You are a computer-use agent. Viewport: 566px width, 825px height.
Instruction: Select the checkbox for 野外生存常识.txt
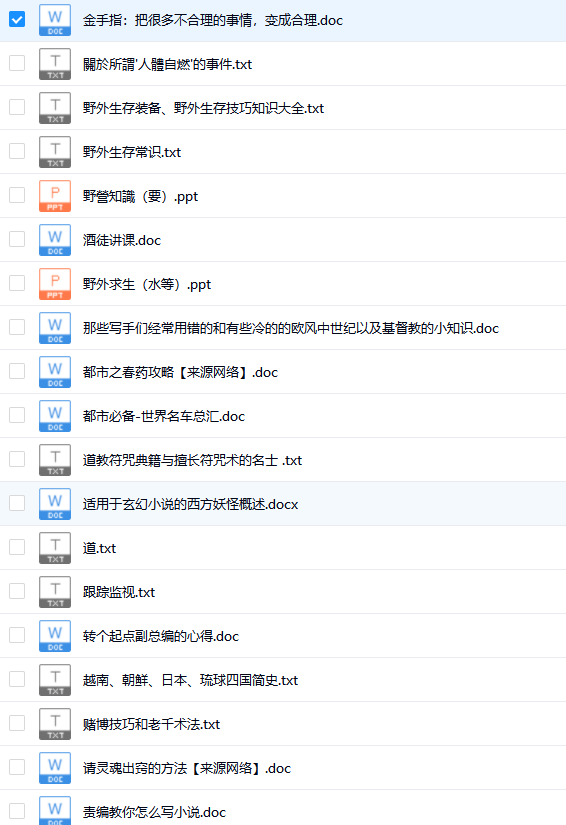[x=17, y=151]
